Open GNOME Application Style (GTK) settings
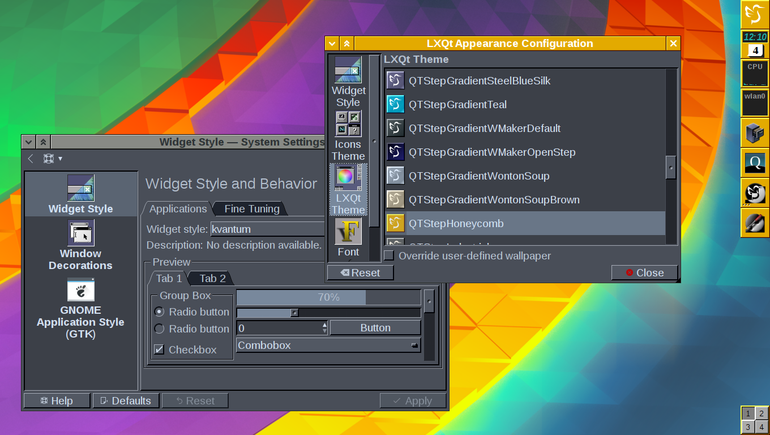 (x=81, y=309)
